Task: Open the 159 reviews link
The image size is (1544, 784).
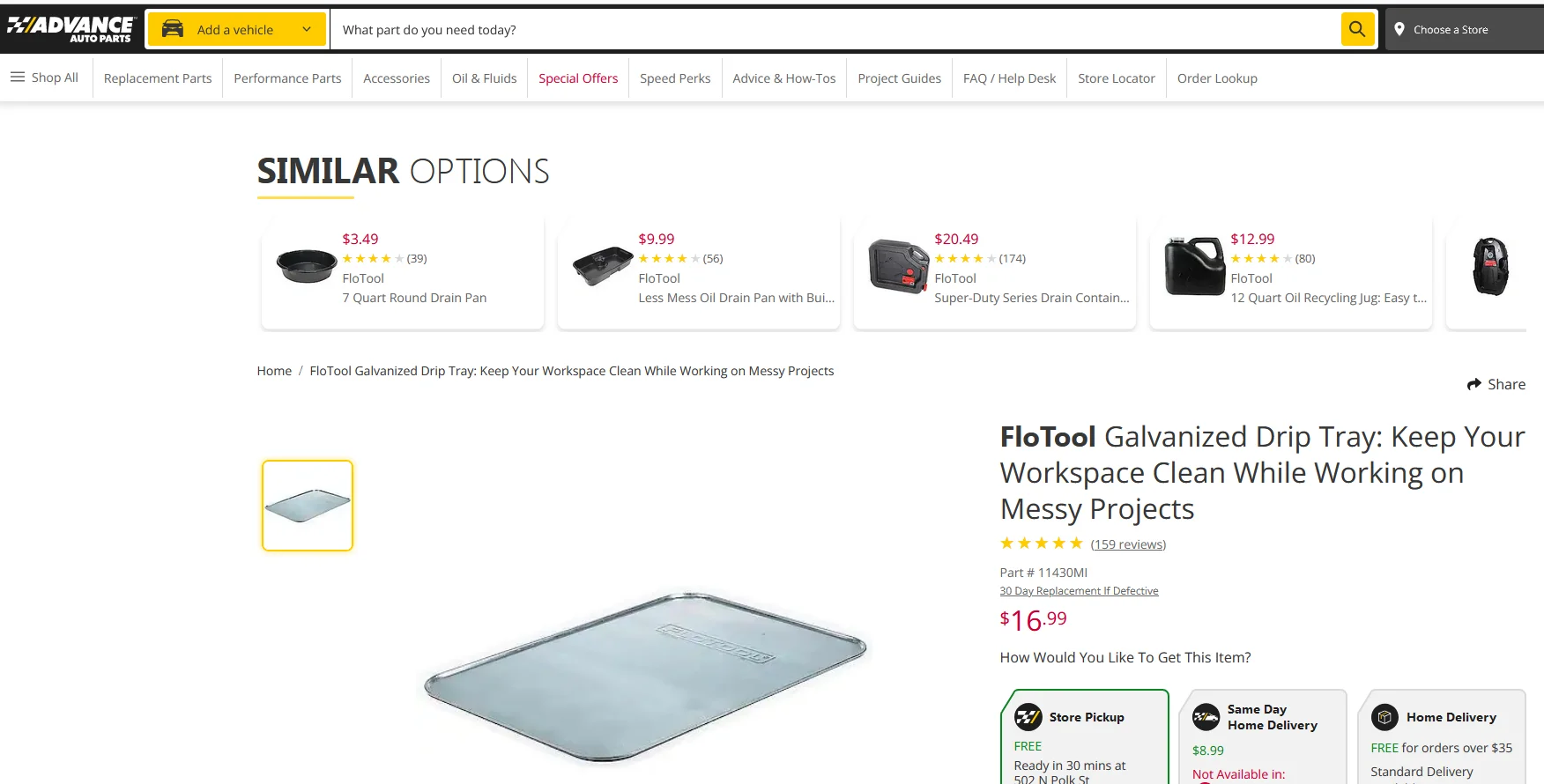Action: point(1128,544)
